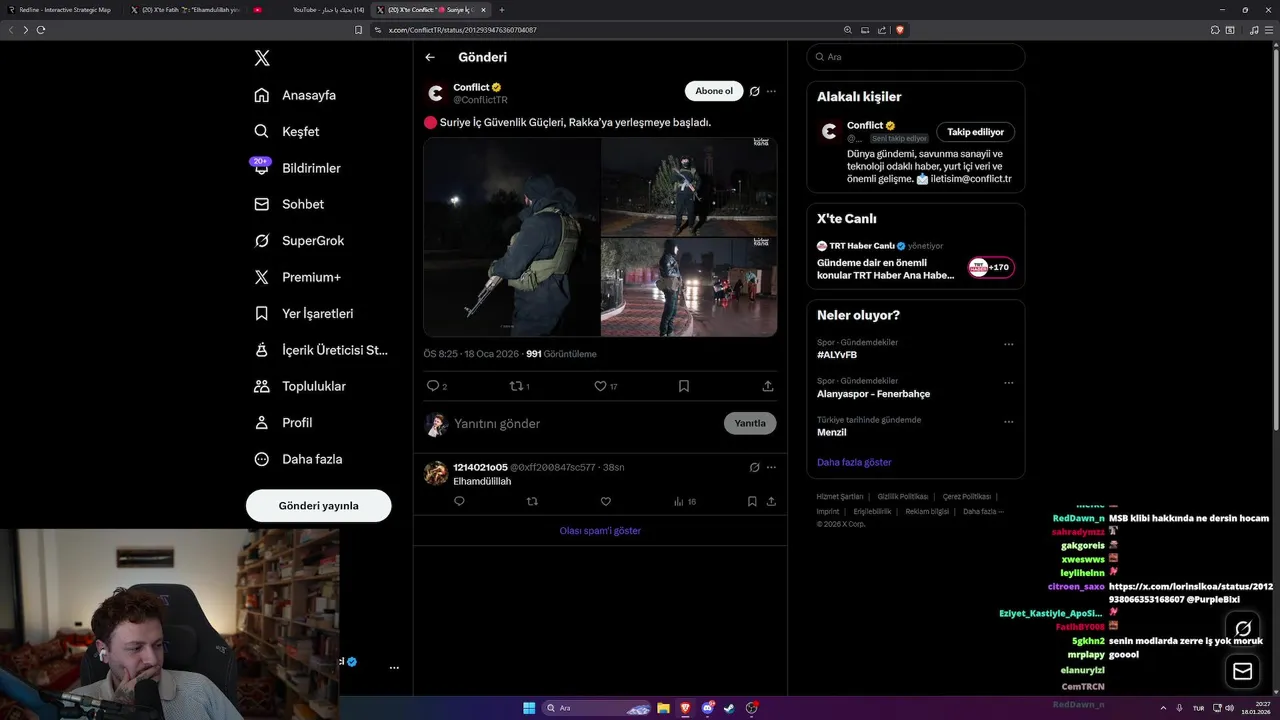Go to Profil page
1280x720 pixels.
click(x=283, y=422)
